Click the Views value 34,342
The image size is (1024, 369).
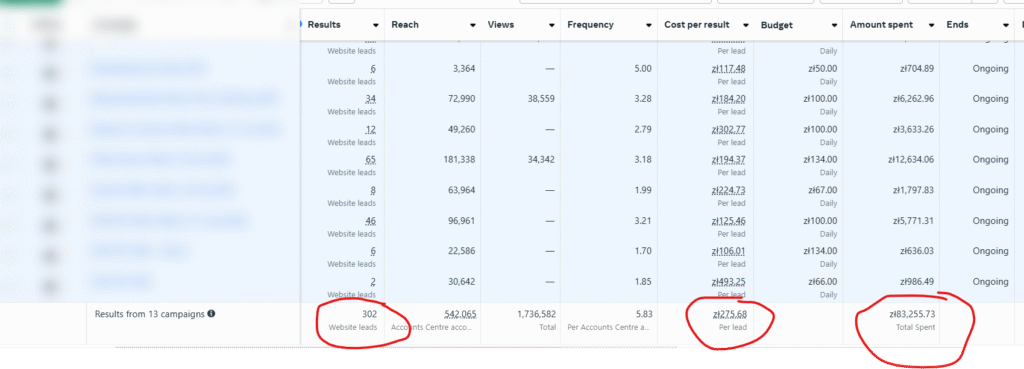[541, 159]
